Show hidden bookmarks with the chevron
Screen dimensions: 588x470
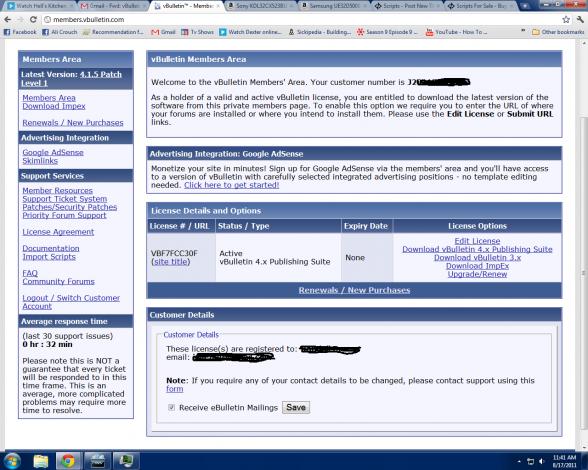pos(523,31)
